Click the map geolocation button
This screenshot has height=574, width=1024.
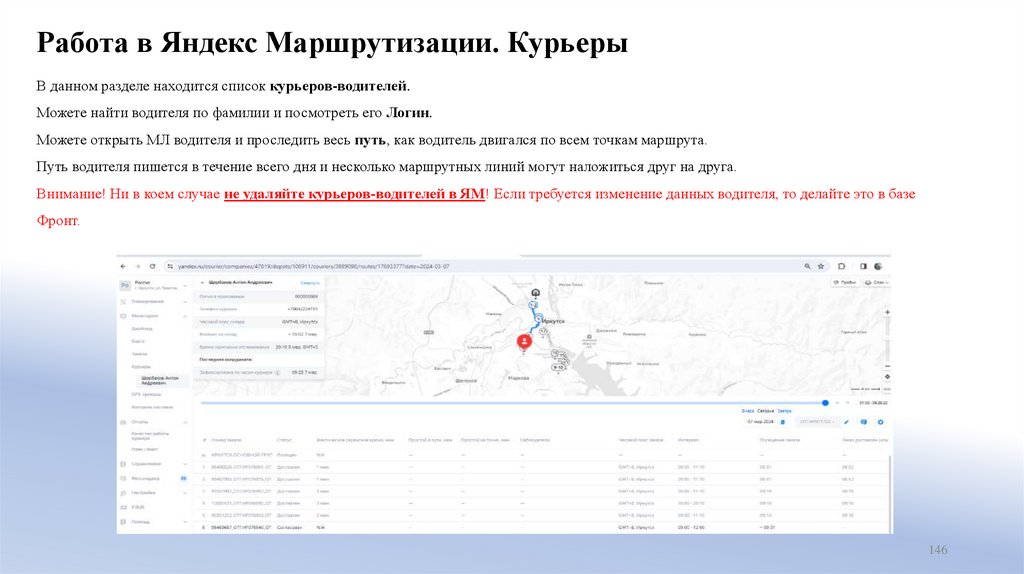[888, 377]
